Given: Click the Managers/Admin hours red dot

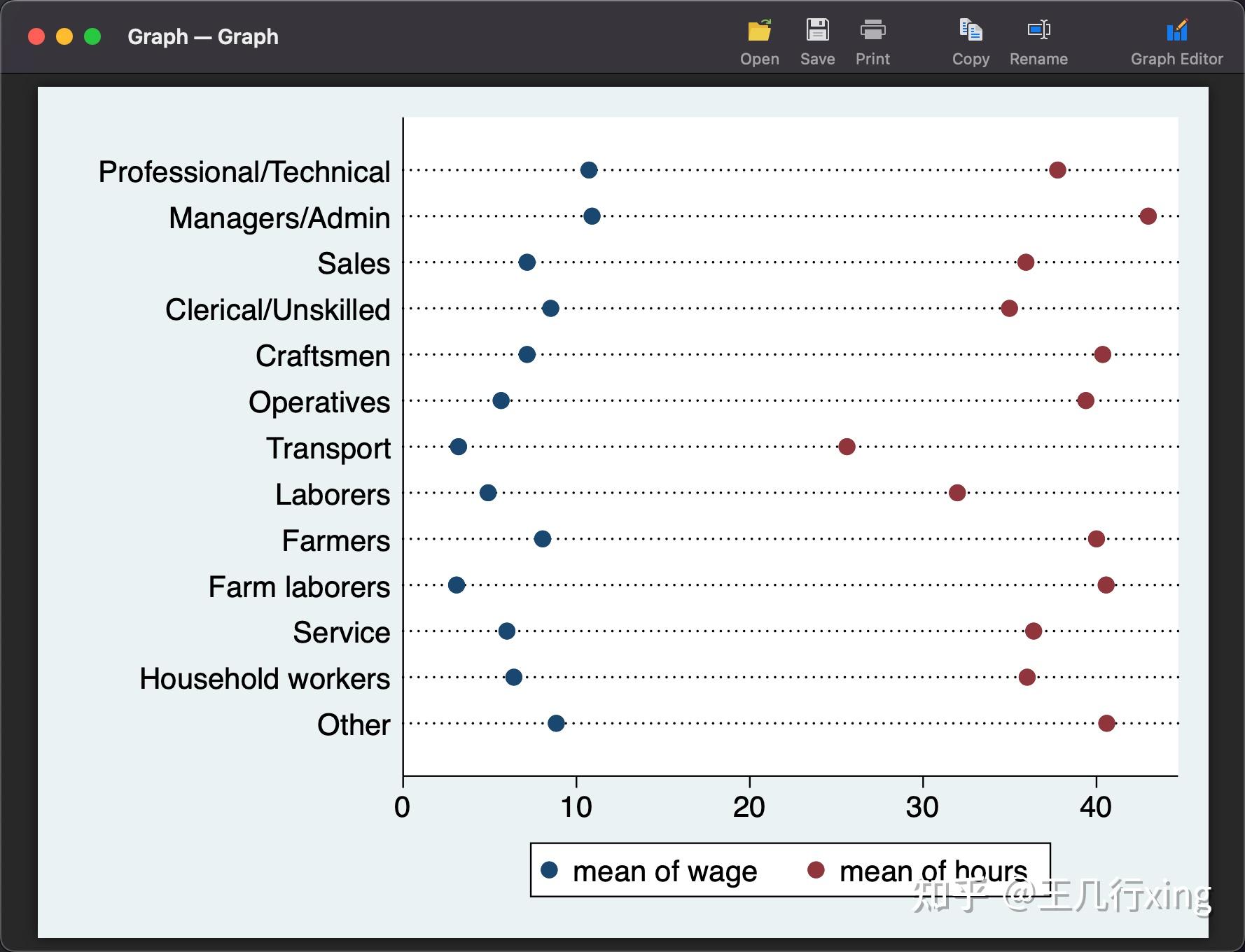Looking at the screenshot, I should (x=1148, y=216).
